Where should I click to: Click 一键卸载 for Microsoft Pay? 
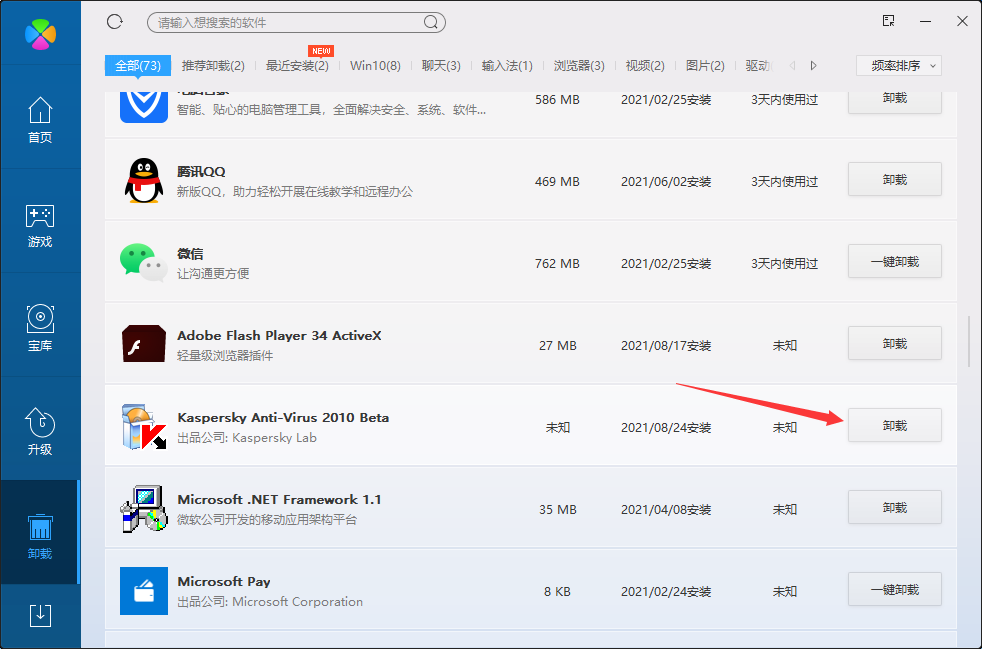click(895, 589)
